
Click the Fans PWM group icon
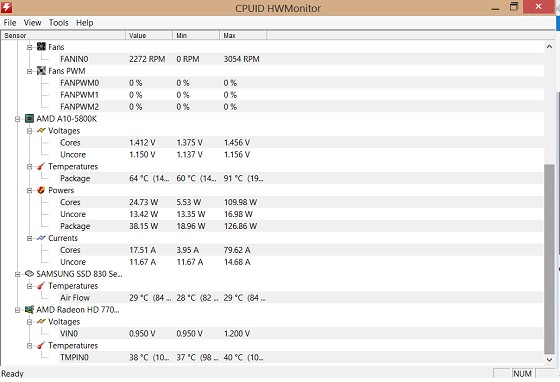[41, 71]
